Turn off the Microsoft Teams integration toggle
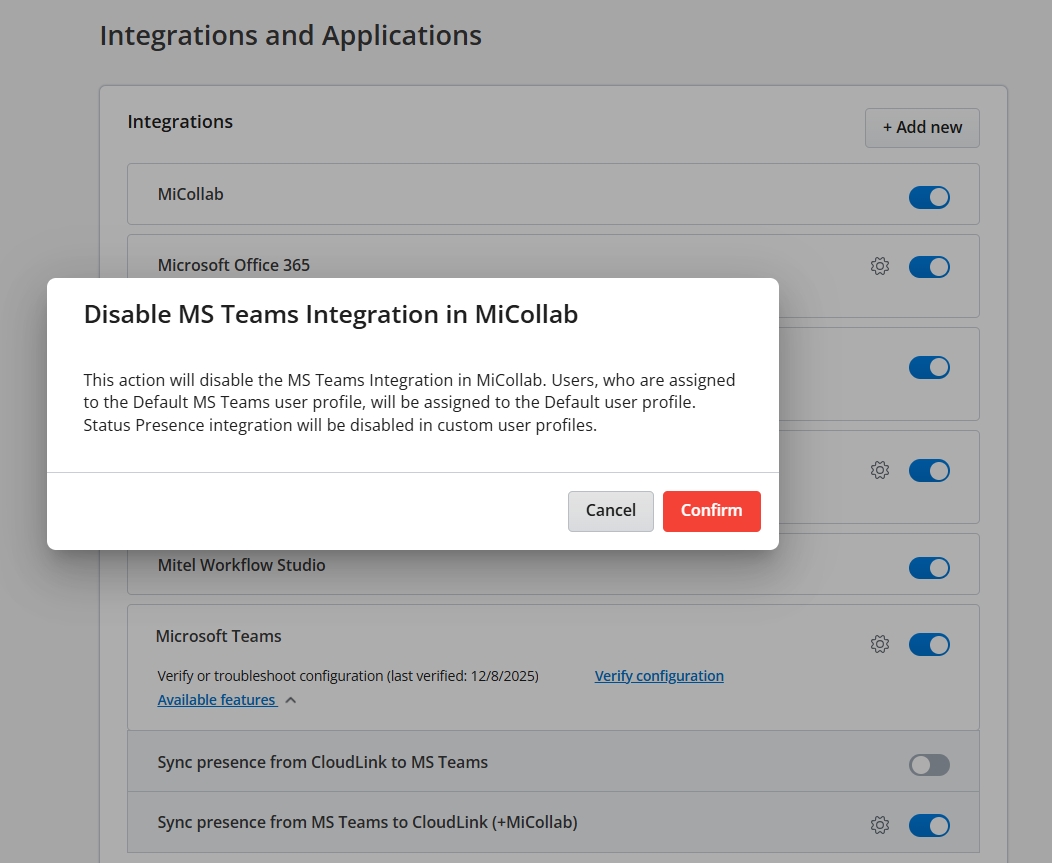The image size is (1052, 863). click(928, 645)
